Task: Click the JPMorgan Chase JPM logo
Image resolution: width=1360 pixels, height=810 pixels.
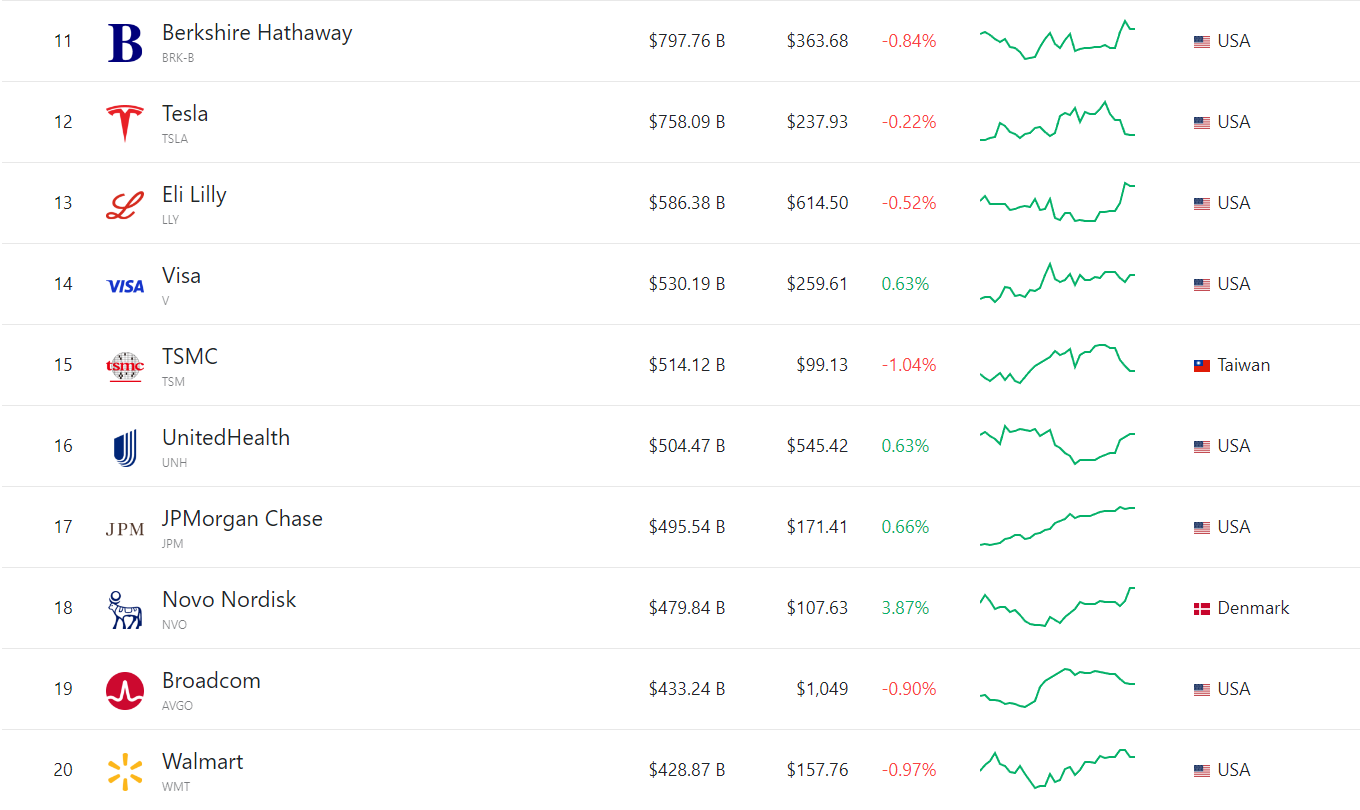Action: (x=125, y=529)
